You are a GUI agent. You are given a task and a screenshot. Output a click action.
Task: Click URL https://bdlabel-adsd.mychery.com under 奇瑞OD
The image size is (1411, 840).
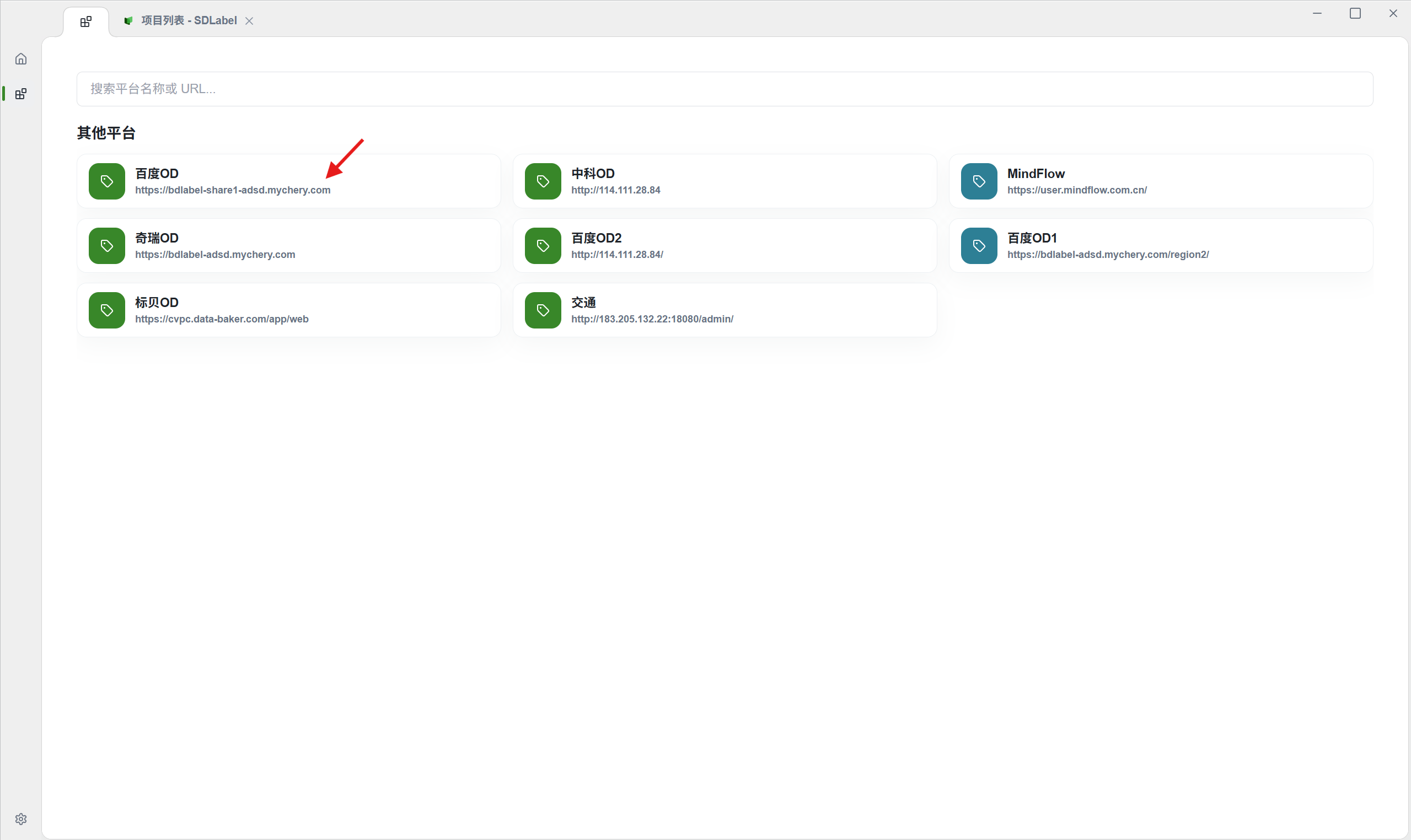pyautogui.click(x=215, y=255)
